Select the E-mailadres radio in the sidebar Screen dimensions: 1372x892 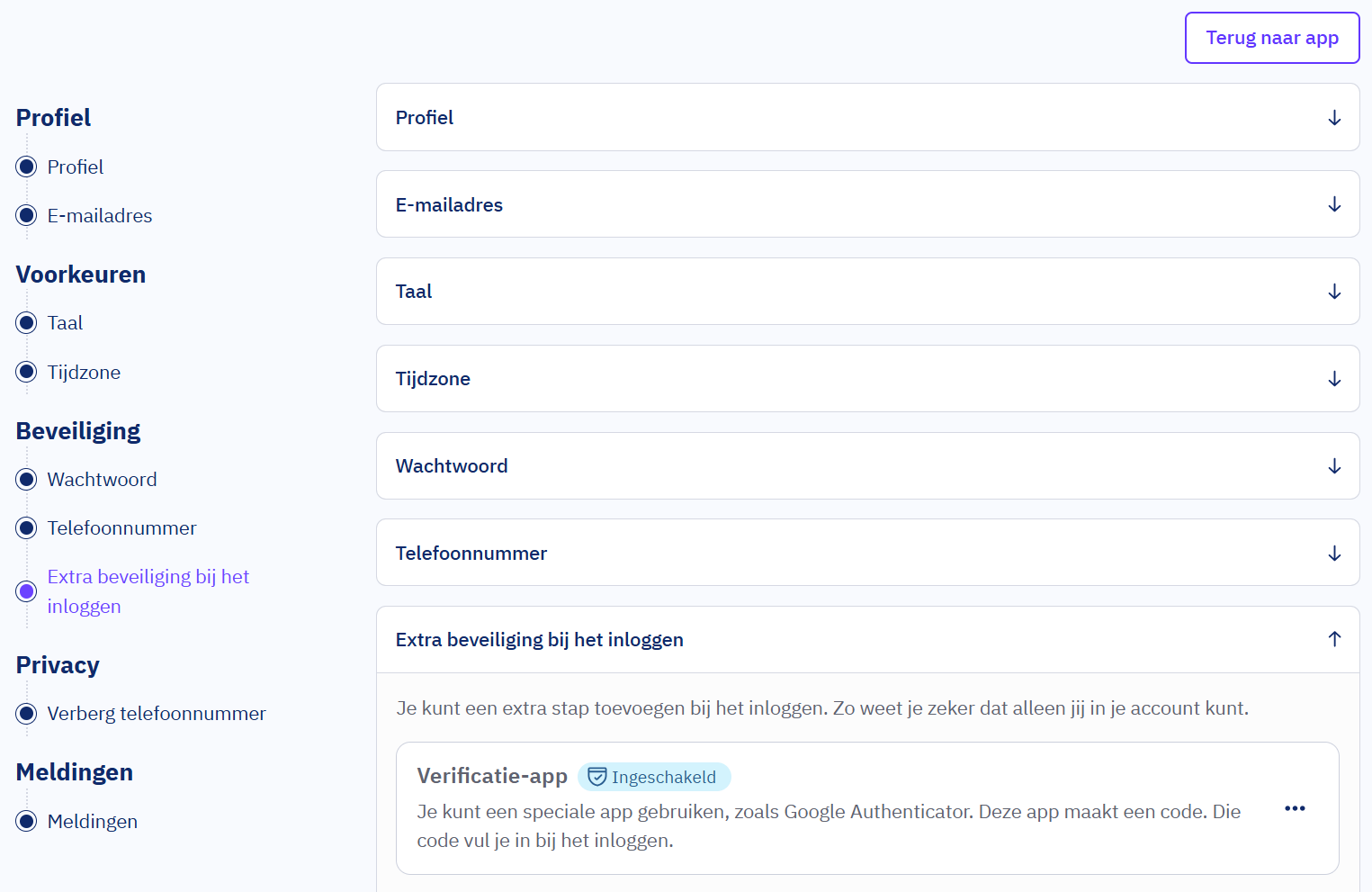pyautogui.click(x=26, y=215)
